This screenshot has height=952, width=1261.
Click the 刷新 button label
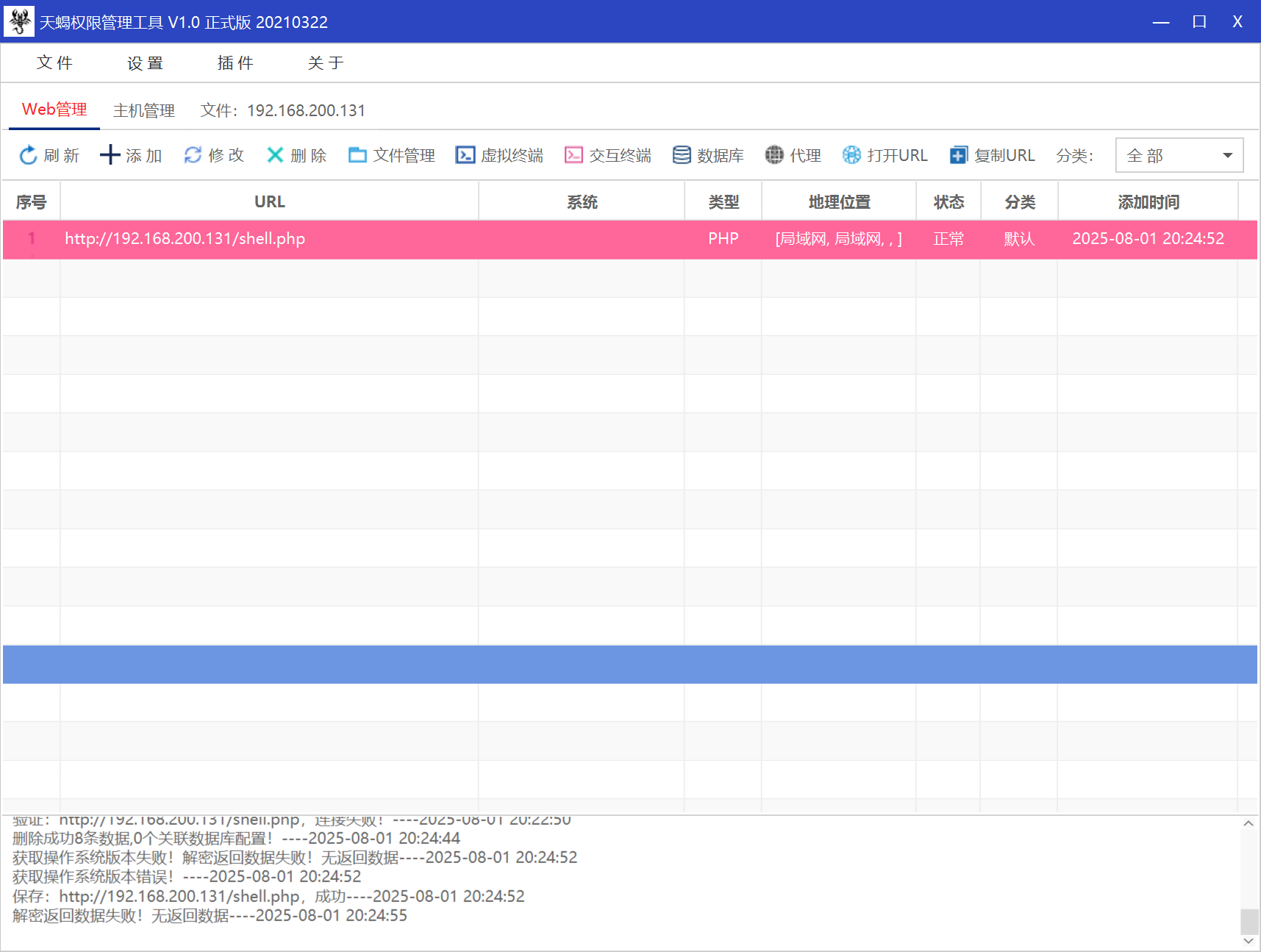pos(62,155)
